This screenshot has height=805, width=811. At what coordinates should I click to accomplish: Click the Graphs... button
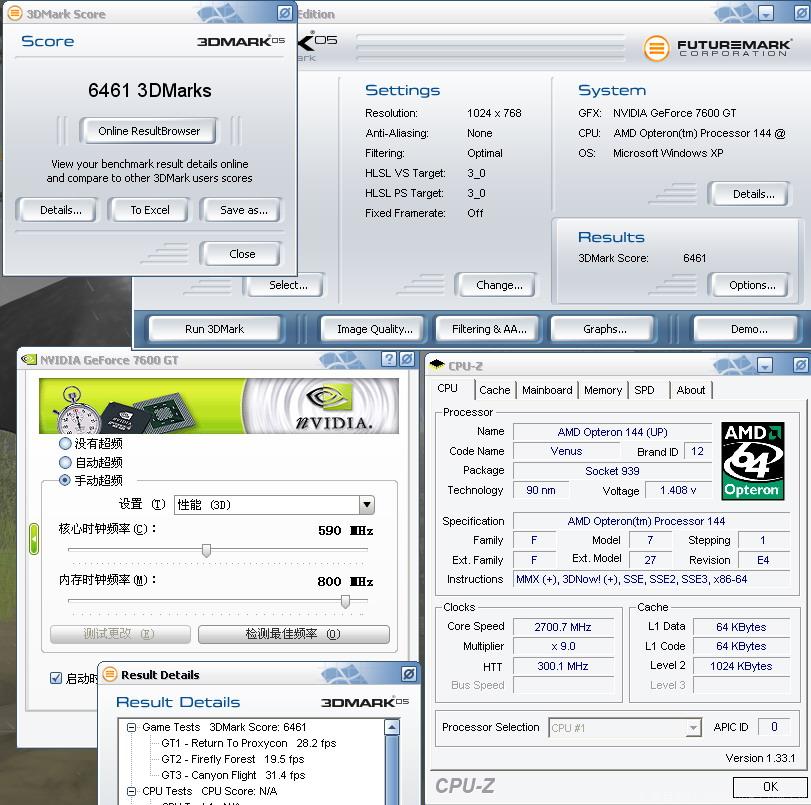[x=605, y=329]
